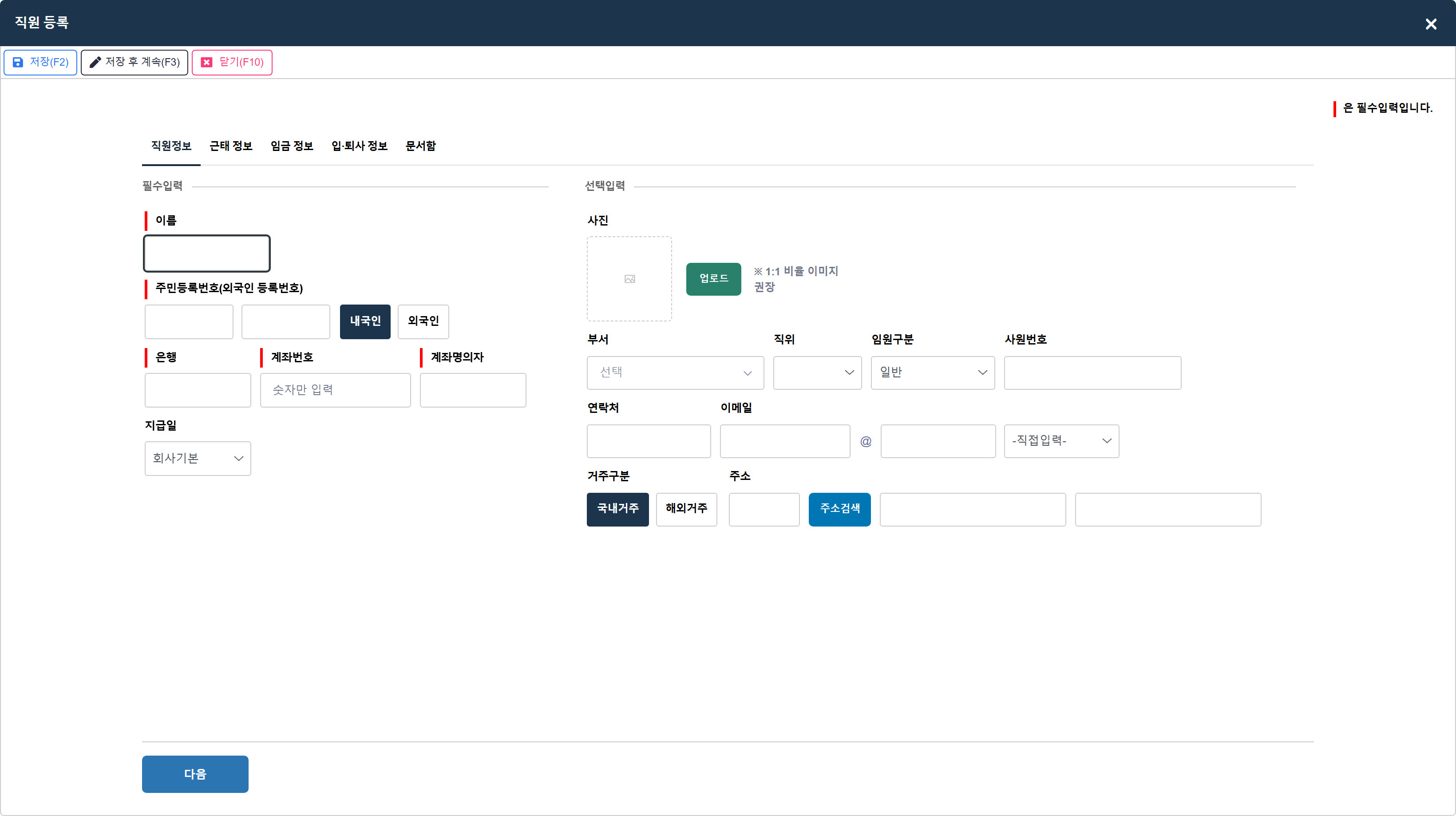1456x816 pixels.
Task: Click the 사원번호 input field
Action: coord(1092,372)
